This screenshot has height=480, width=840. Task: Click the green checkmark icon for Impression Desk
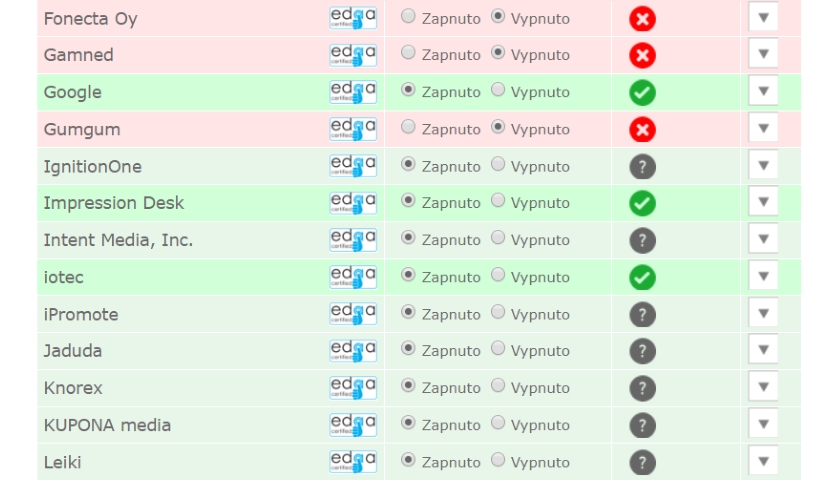[x=642, y=204]
